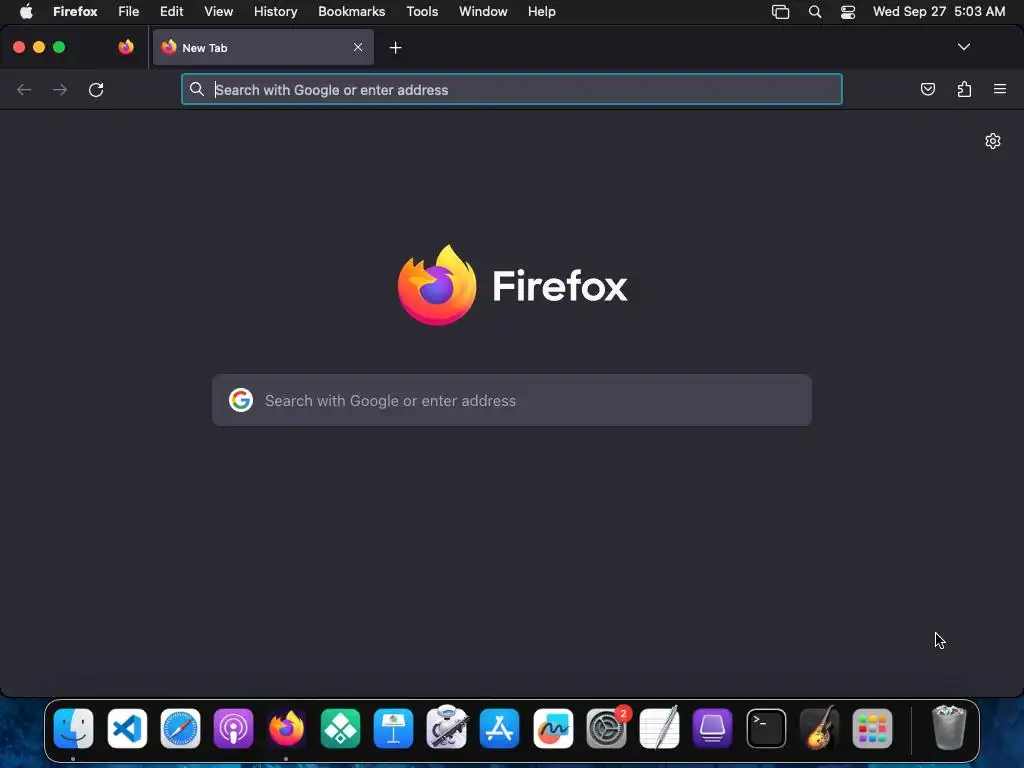Focus the top address bar field

coord(512,89)
